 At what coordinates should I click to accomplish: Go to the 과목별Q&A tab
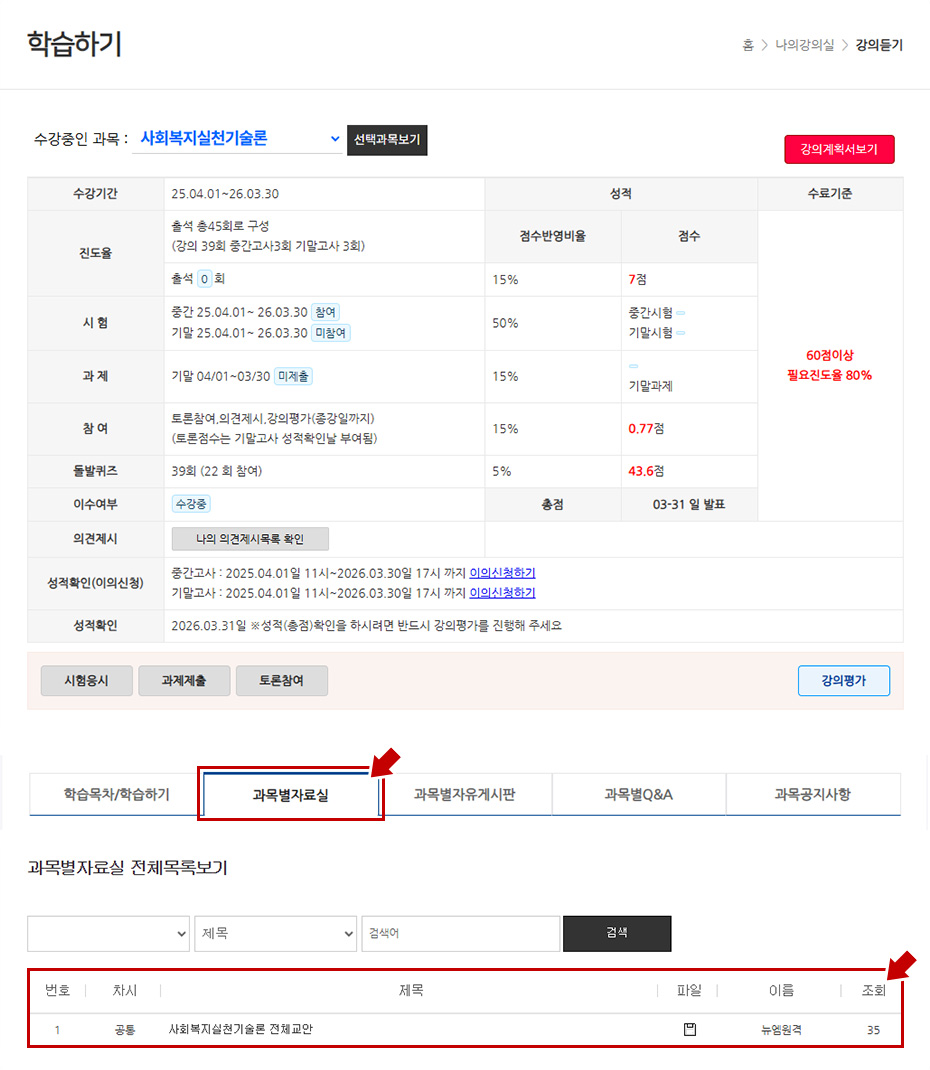(638, 794)
